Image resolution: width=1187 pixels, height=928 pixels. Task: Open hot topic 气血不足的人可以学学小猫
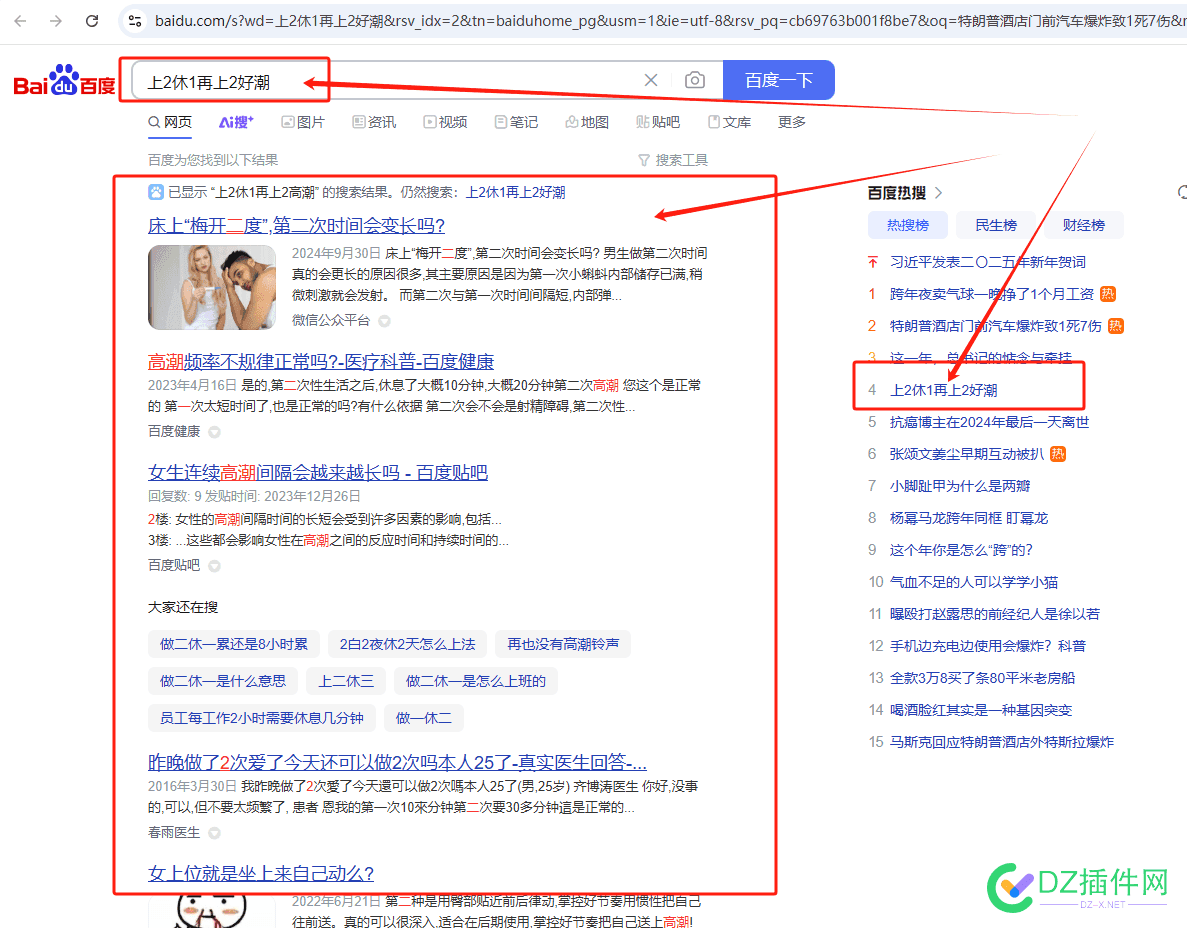pyautogui.click(x=974, y=582)
